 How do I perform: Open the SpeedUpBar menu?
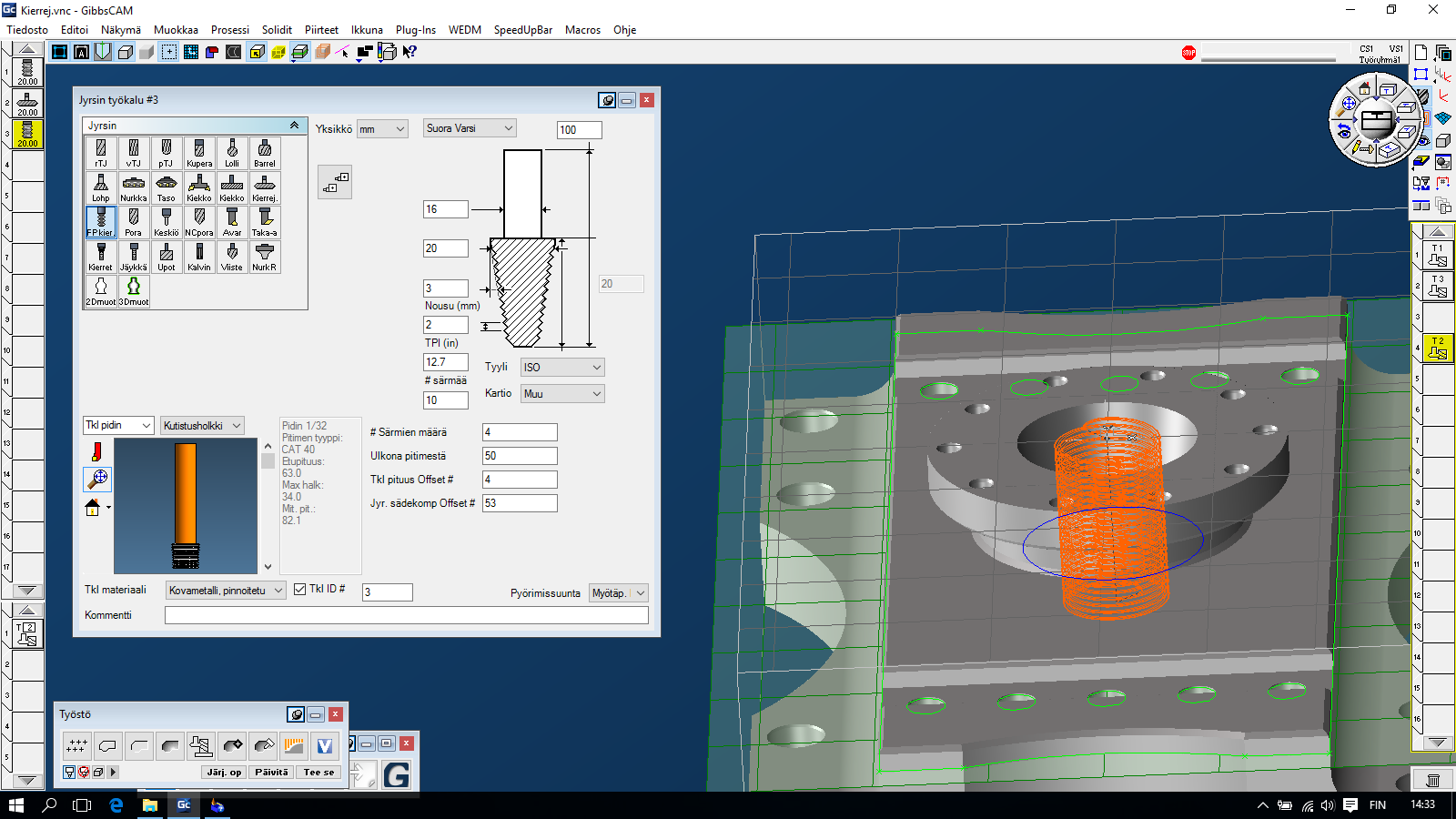(523, 30)
